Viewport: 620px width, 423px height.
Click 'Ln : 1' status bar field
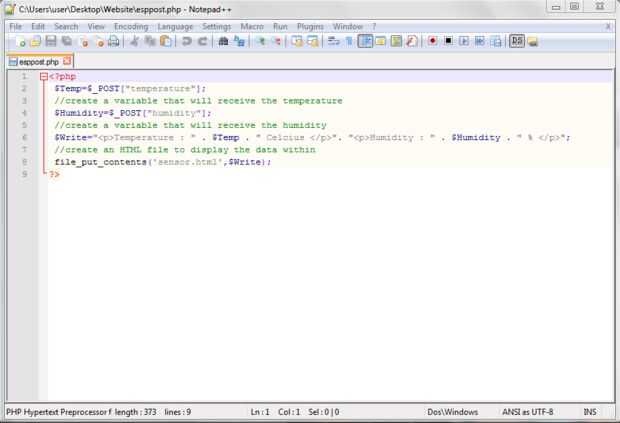260,412
